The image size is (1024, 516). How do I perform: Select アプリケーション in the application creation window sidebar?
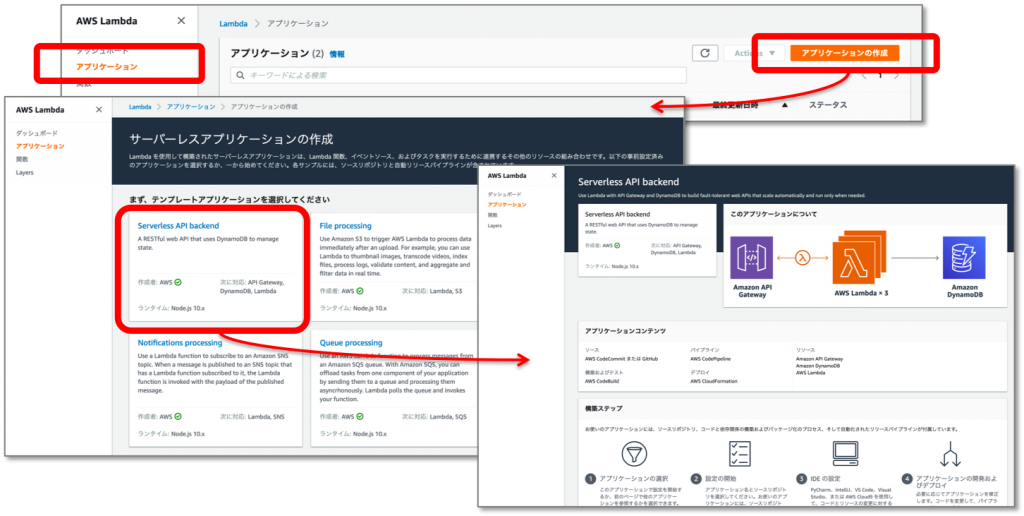[40, 146]
